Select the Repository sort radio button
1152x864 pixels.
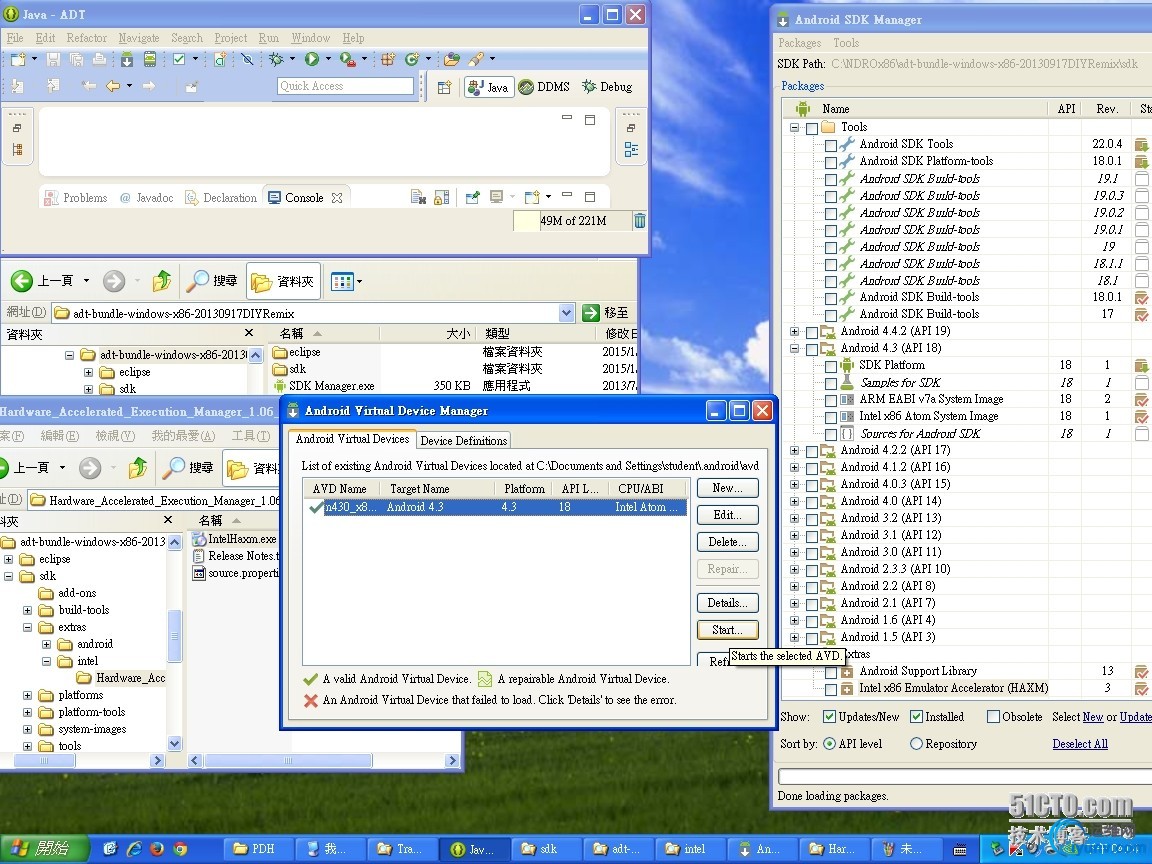(x=916, y=744)
